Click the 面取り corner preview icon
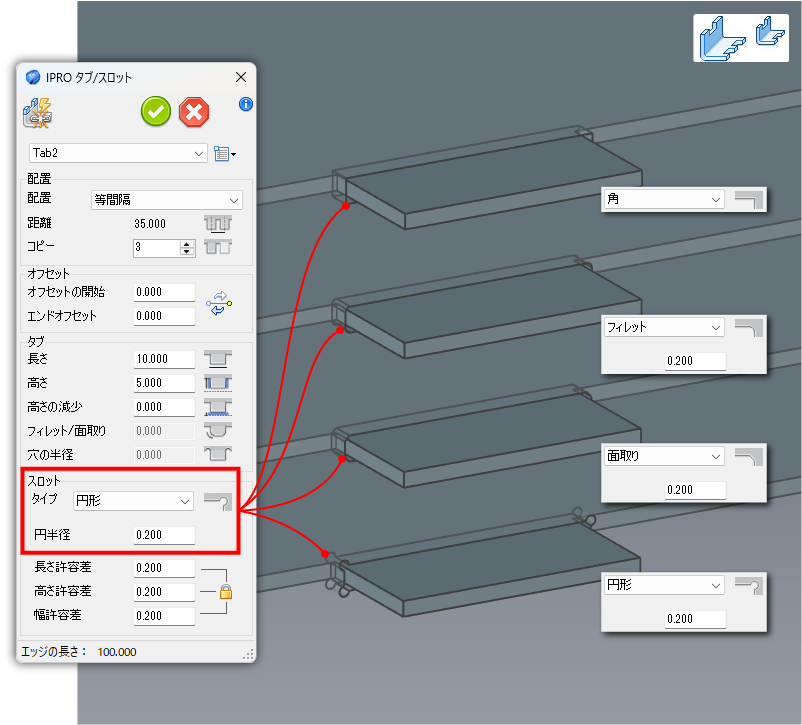This screenshot has width=802, height=725. (x=749, y=457)
